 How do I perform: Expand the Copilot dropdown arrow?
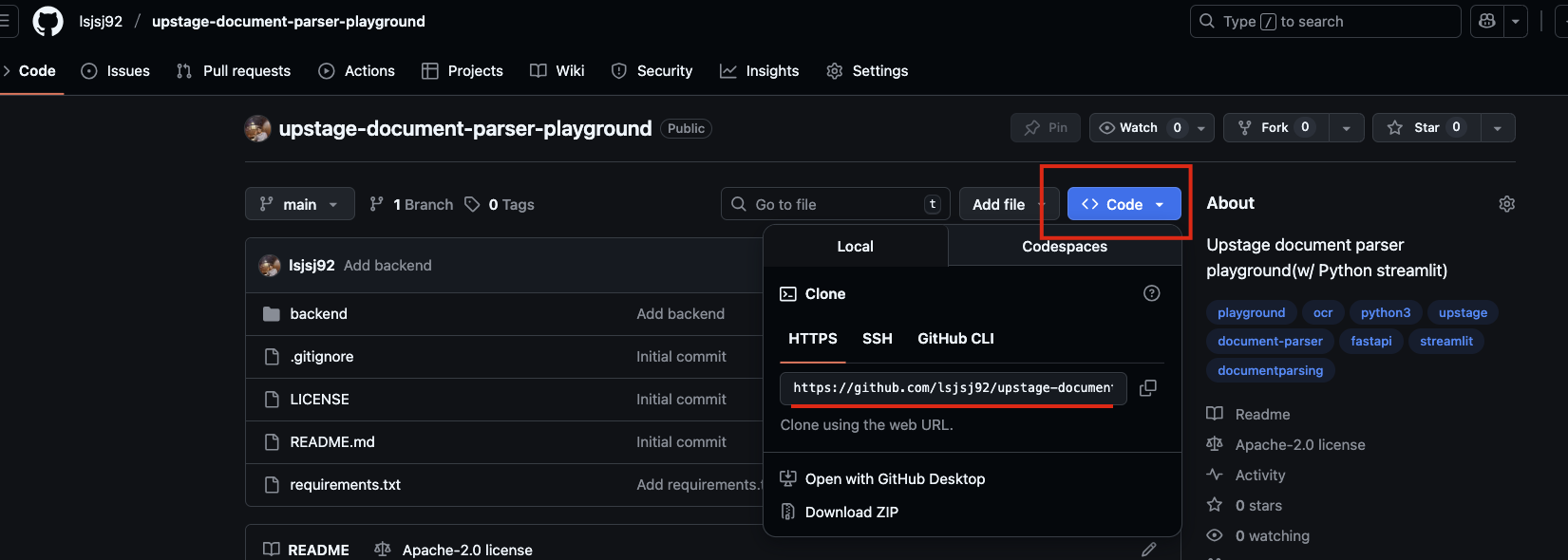[1516, 21]
